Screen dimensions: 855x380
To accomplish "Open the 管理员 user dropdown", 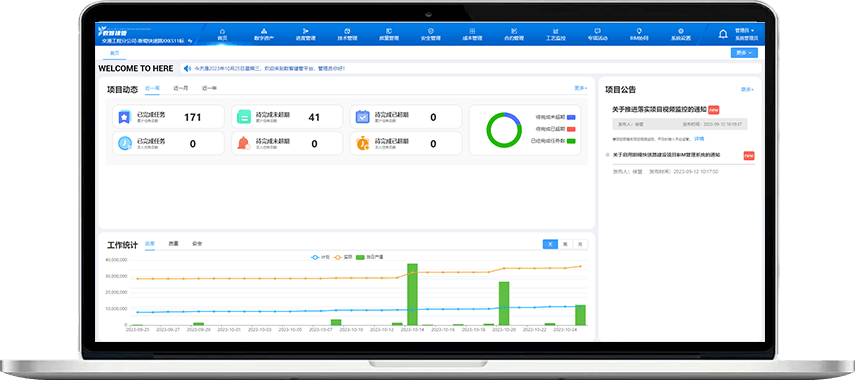I will tap(744, 31).
